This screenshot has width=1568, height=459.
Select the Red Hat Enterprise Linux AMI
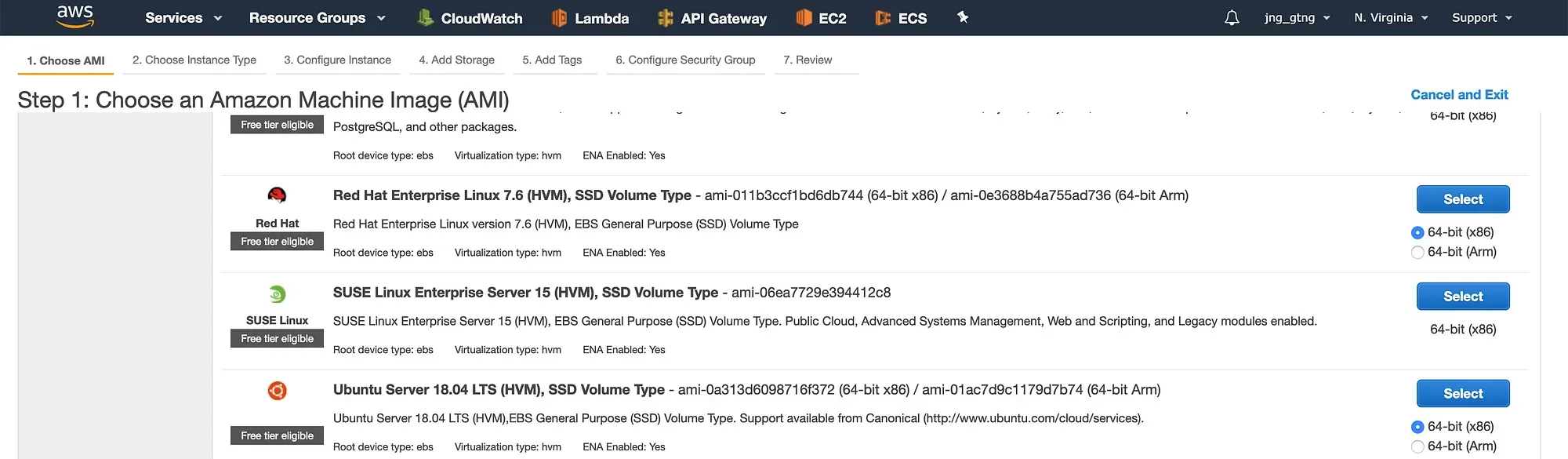coord(1463,199)
